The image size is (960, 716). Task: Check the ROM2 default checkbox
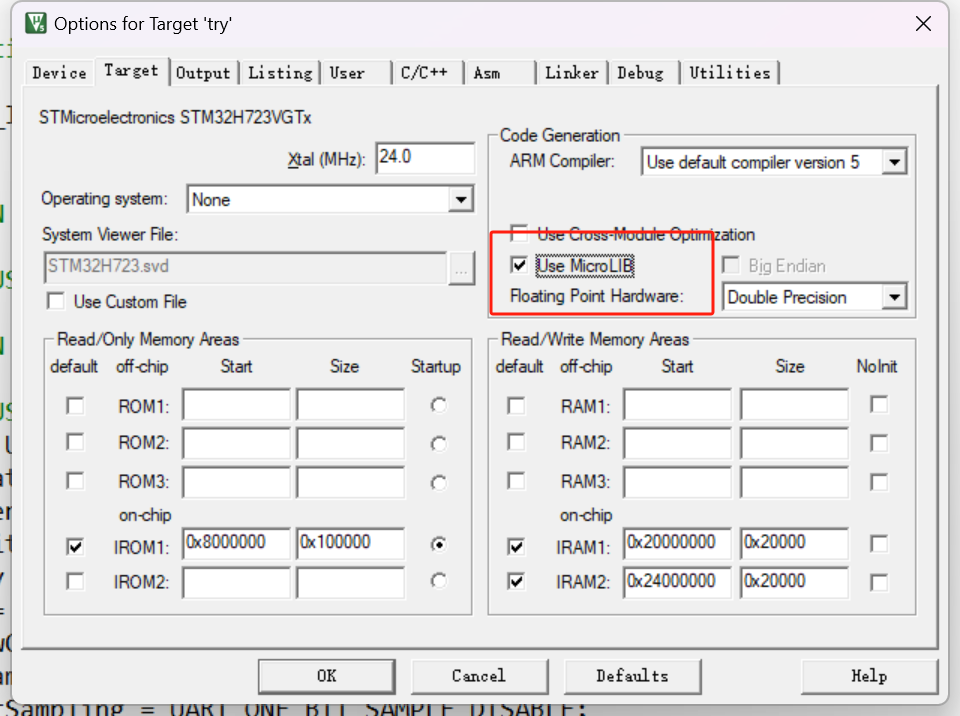(x=75, y=442)
